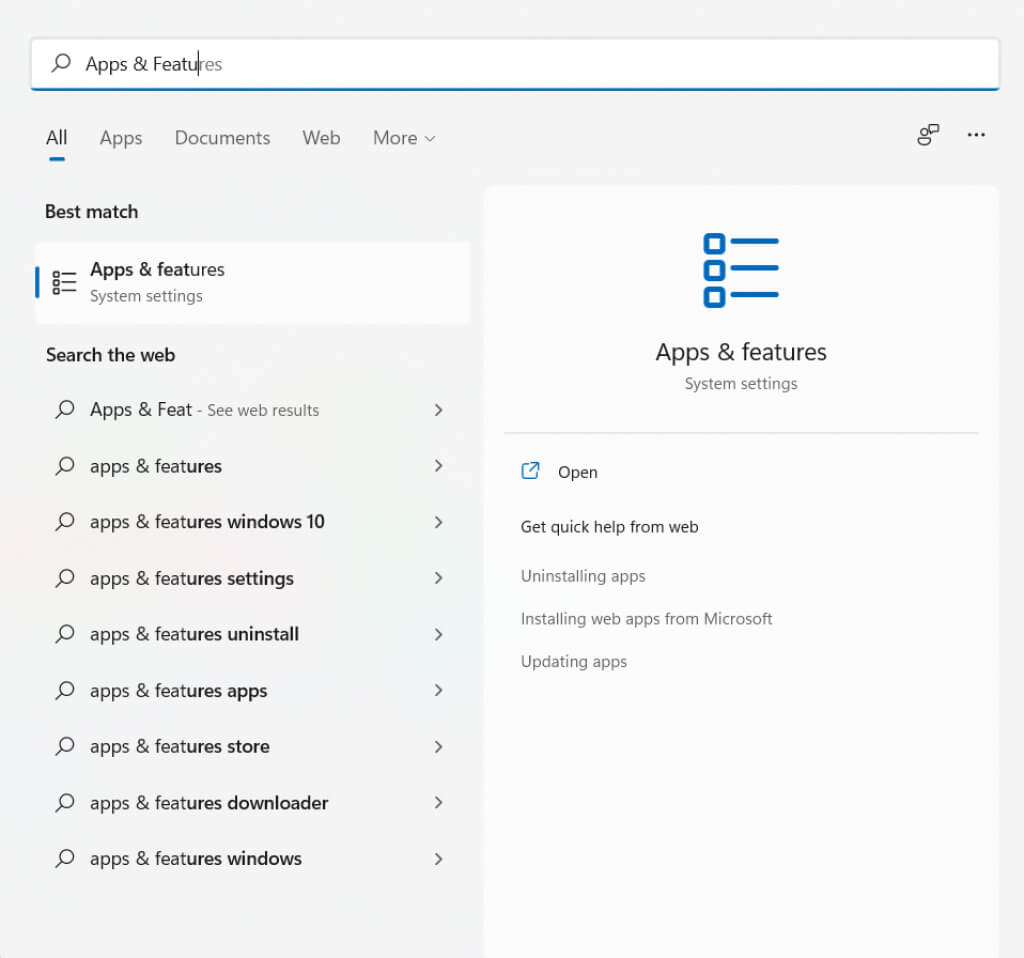The image size is (1024, 958).
Task: Select the Web filter tab
Action: click(x=321, y=138)
